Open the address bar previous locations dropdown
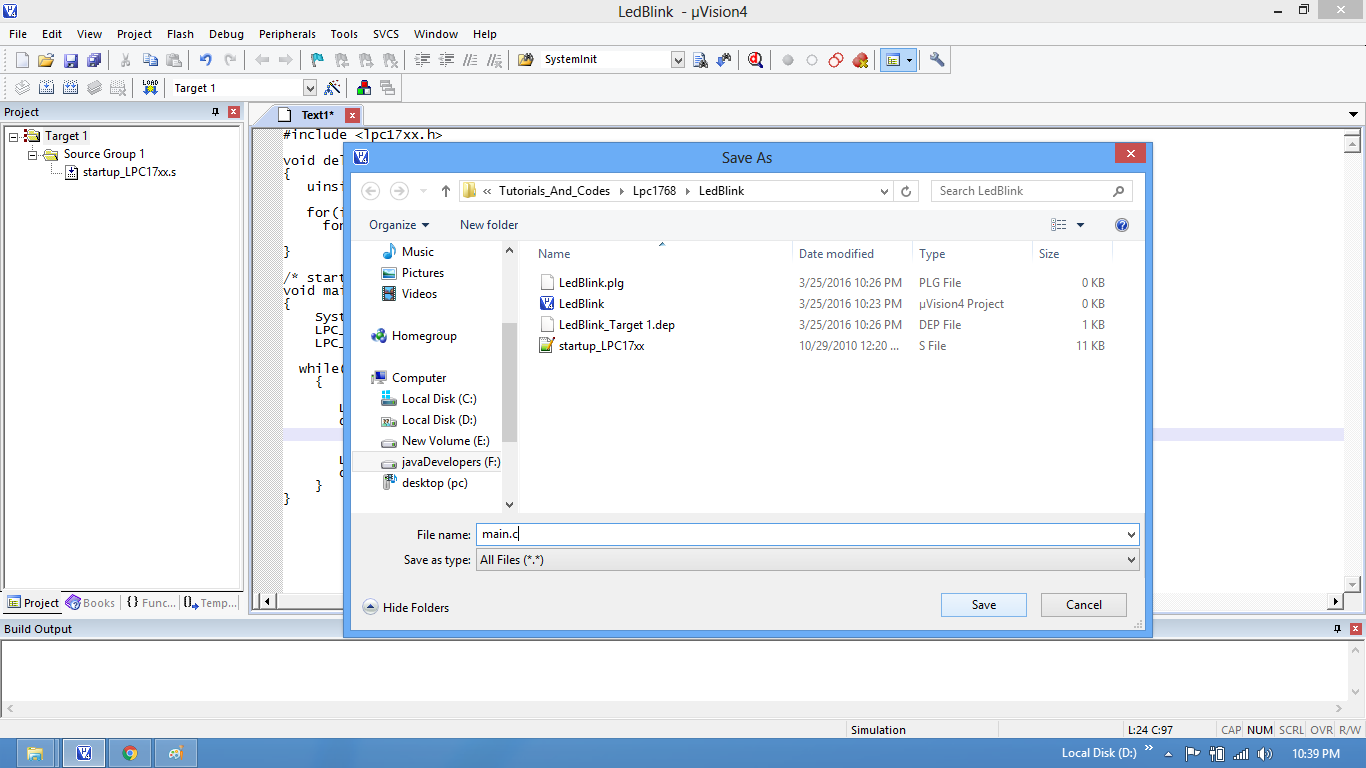Image resolution: width=1366 pixels, height=768 pixels. (884, 191)
